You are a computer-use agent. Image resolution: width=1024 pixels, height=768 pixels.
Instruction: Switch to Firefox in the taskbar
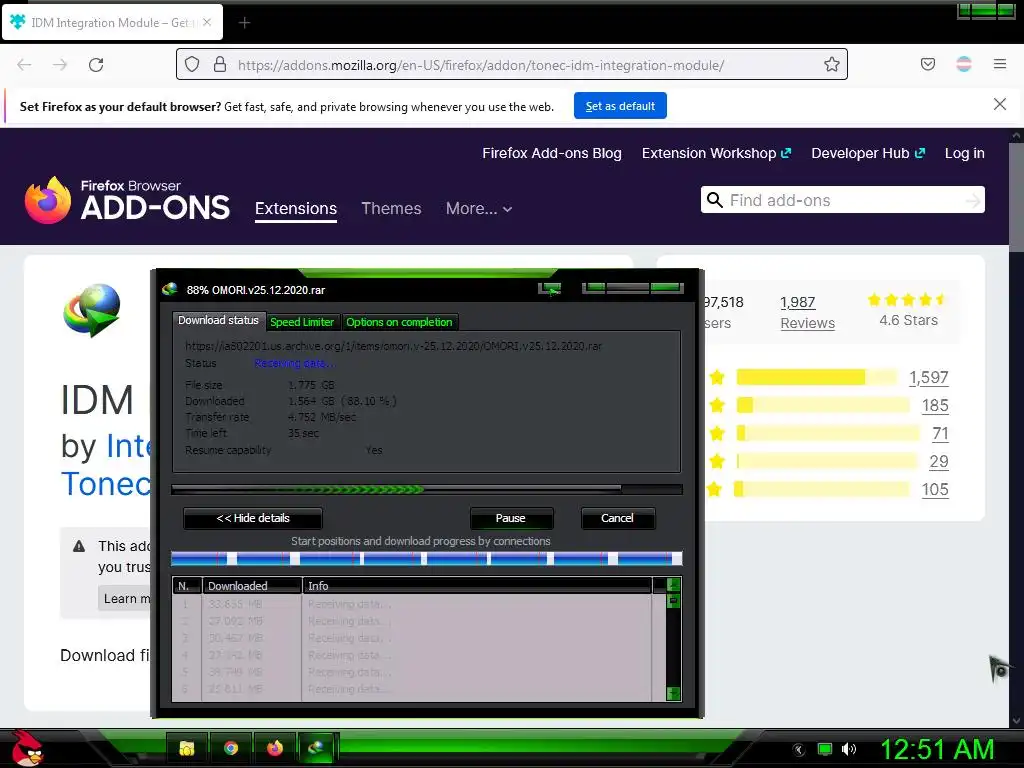[x=274, y=748]
